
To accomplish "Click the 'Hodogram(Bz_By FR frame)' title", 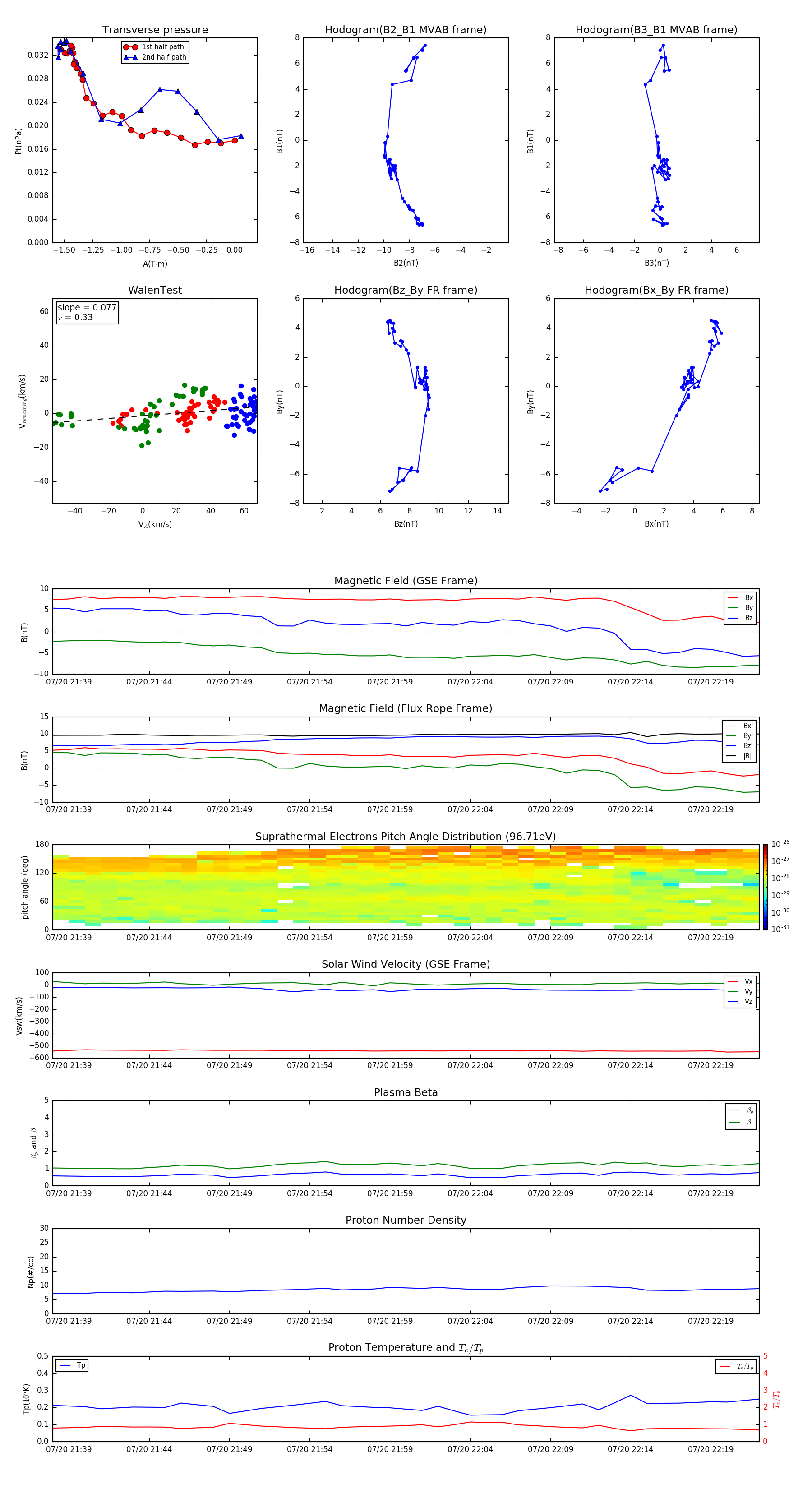I will pyautogui.click(x=406, y=290).
